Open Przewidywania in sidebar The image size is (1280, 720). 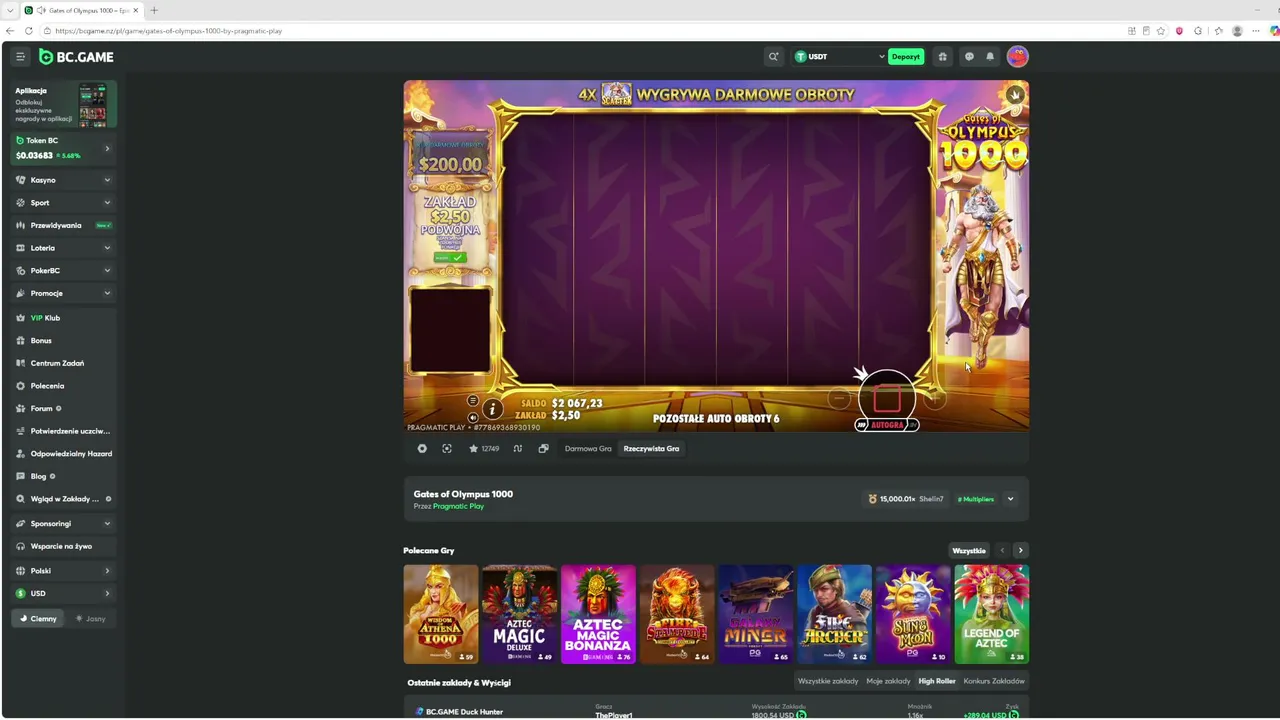pyautogui.click(x=64, y=225)
